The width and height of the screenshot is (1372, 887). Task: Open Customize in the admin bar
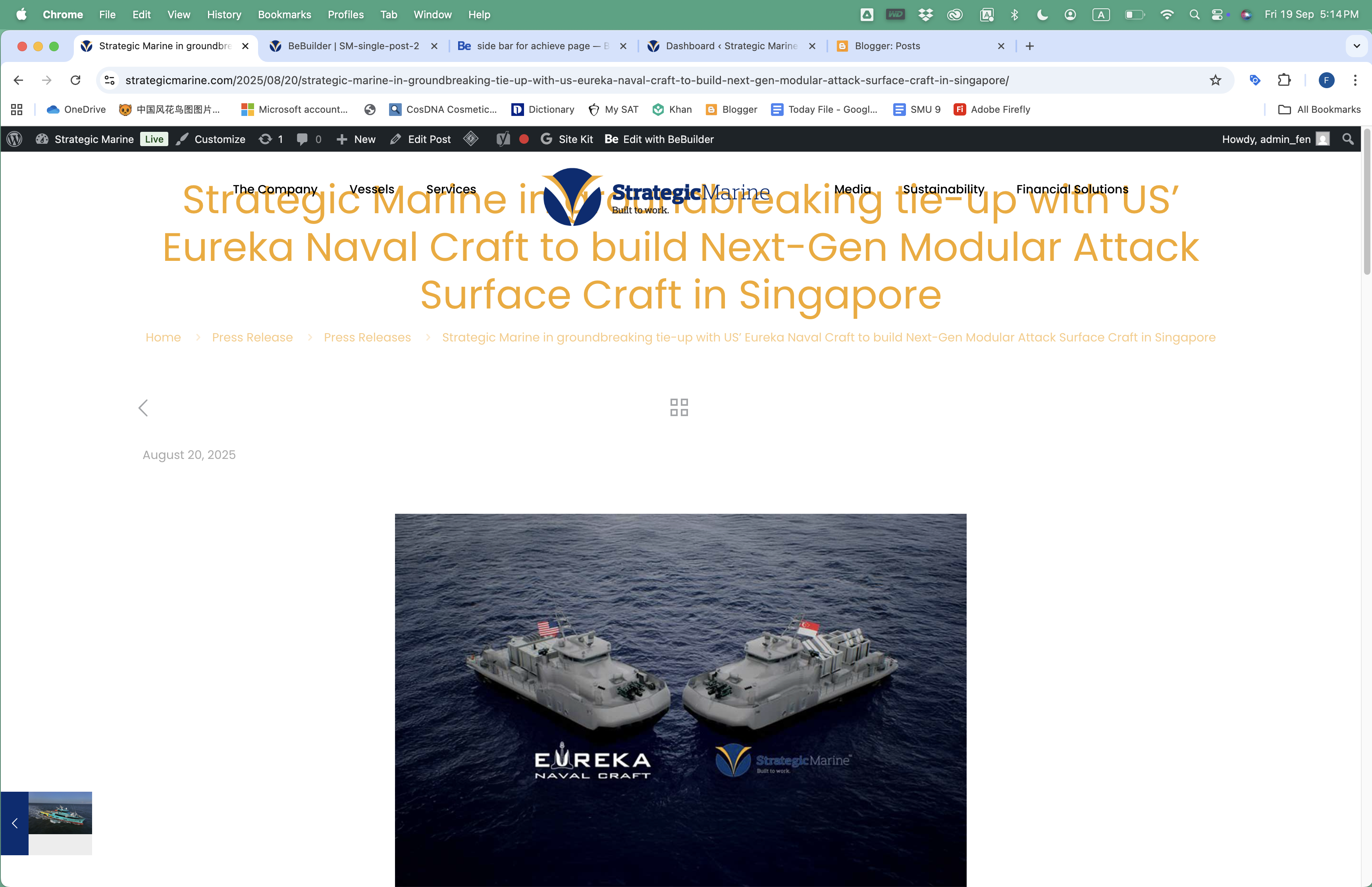(x=211, y=139)
